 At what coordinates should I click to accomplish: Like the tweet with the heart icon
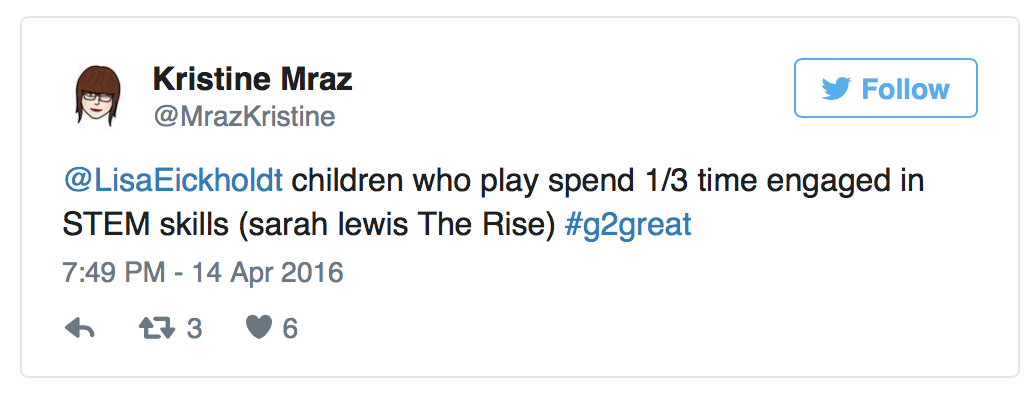(x=259, y=328)
